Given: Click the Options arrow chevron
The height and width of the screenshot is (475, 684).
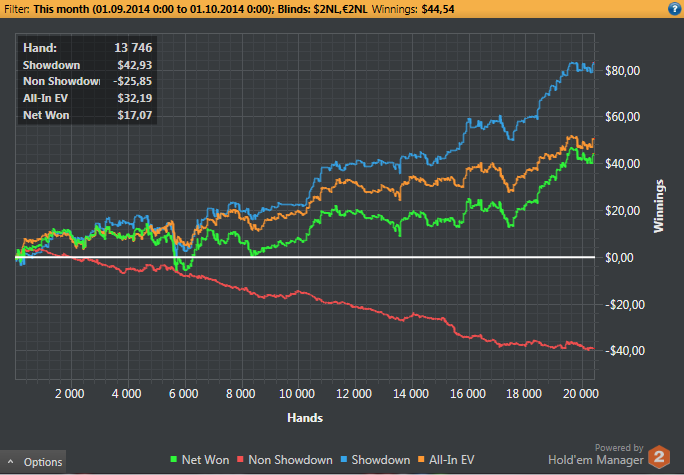Looking at the screenshot, I should (11, 462).
